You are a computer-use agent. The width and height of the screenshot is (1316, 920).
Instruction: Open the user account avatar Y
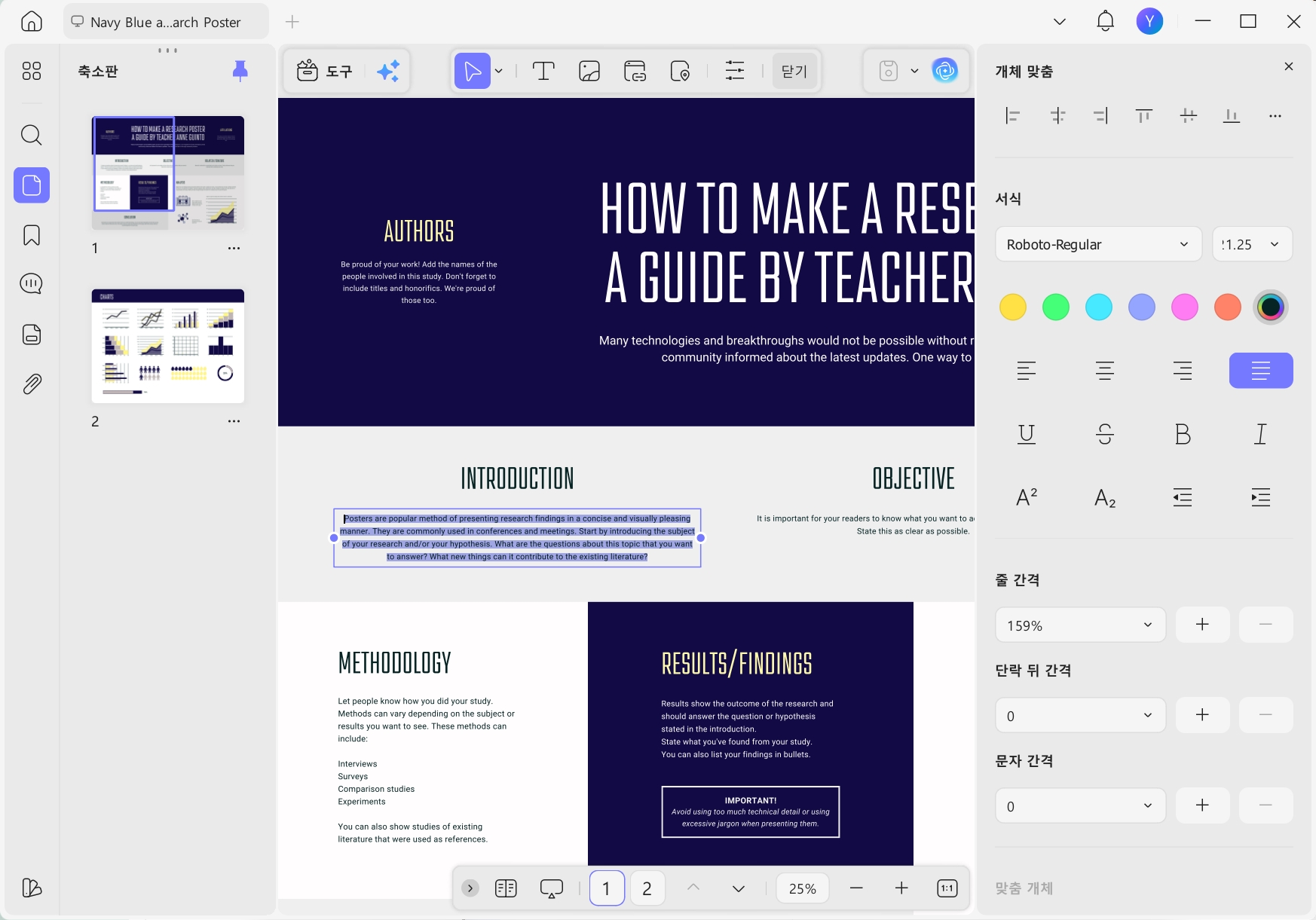coord(1149,21)
